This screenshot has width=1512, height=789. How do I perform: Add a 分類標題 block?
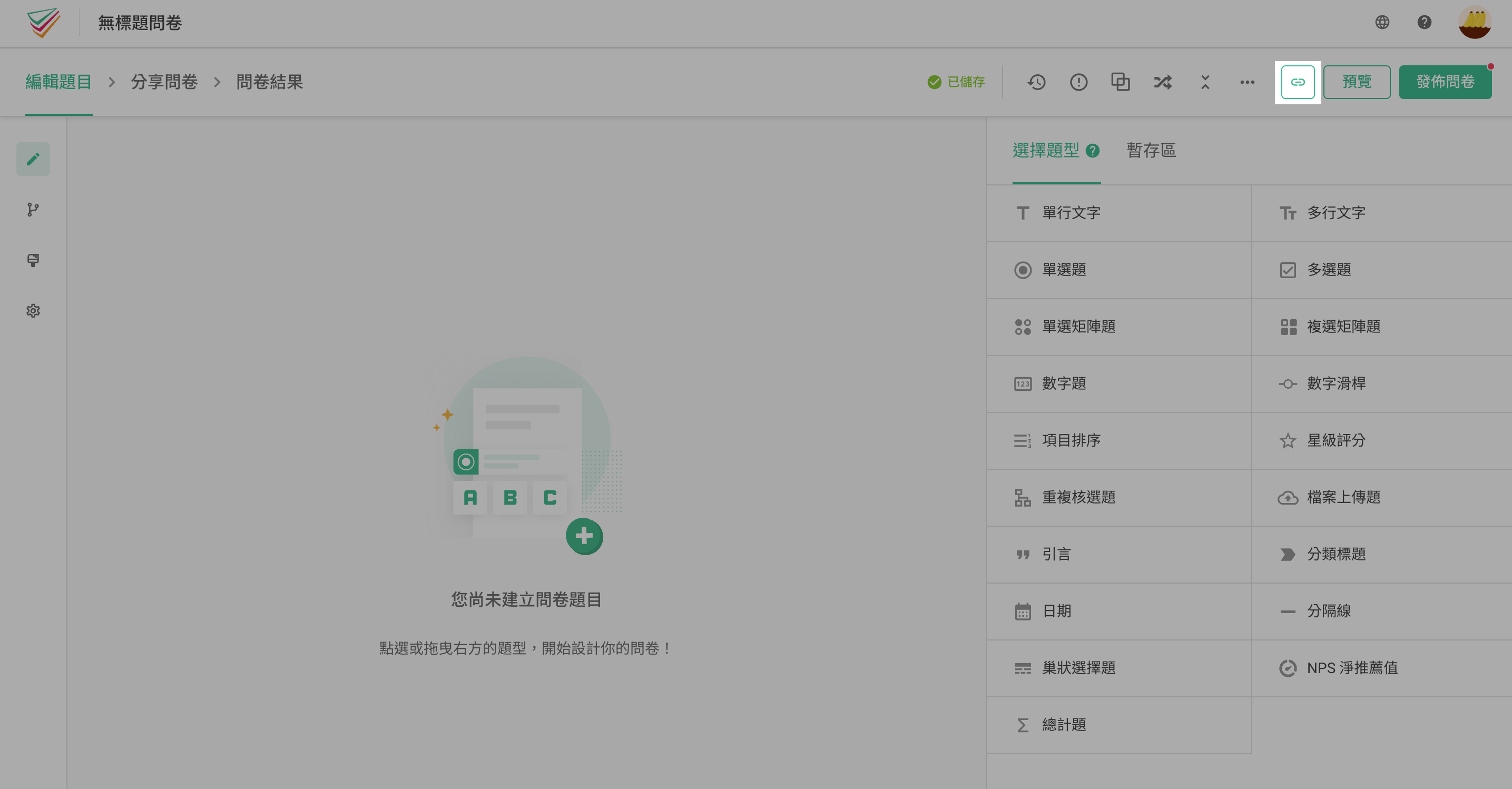tap(1382, 554)
